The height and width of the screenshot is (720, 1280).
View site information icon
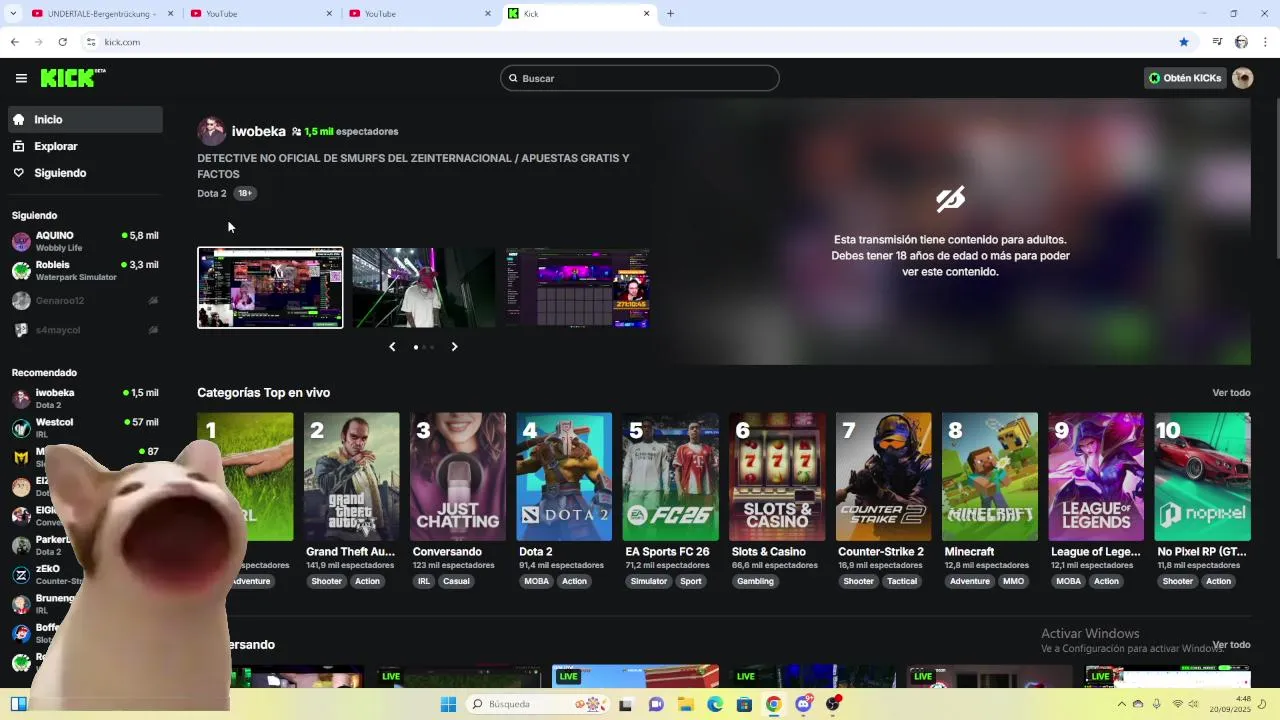pyautogui.click(x=91, y=42)
